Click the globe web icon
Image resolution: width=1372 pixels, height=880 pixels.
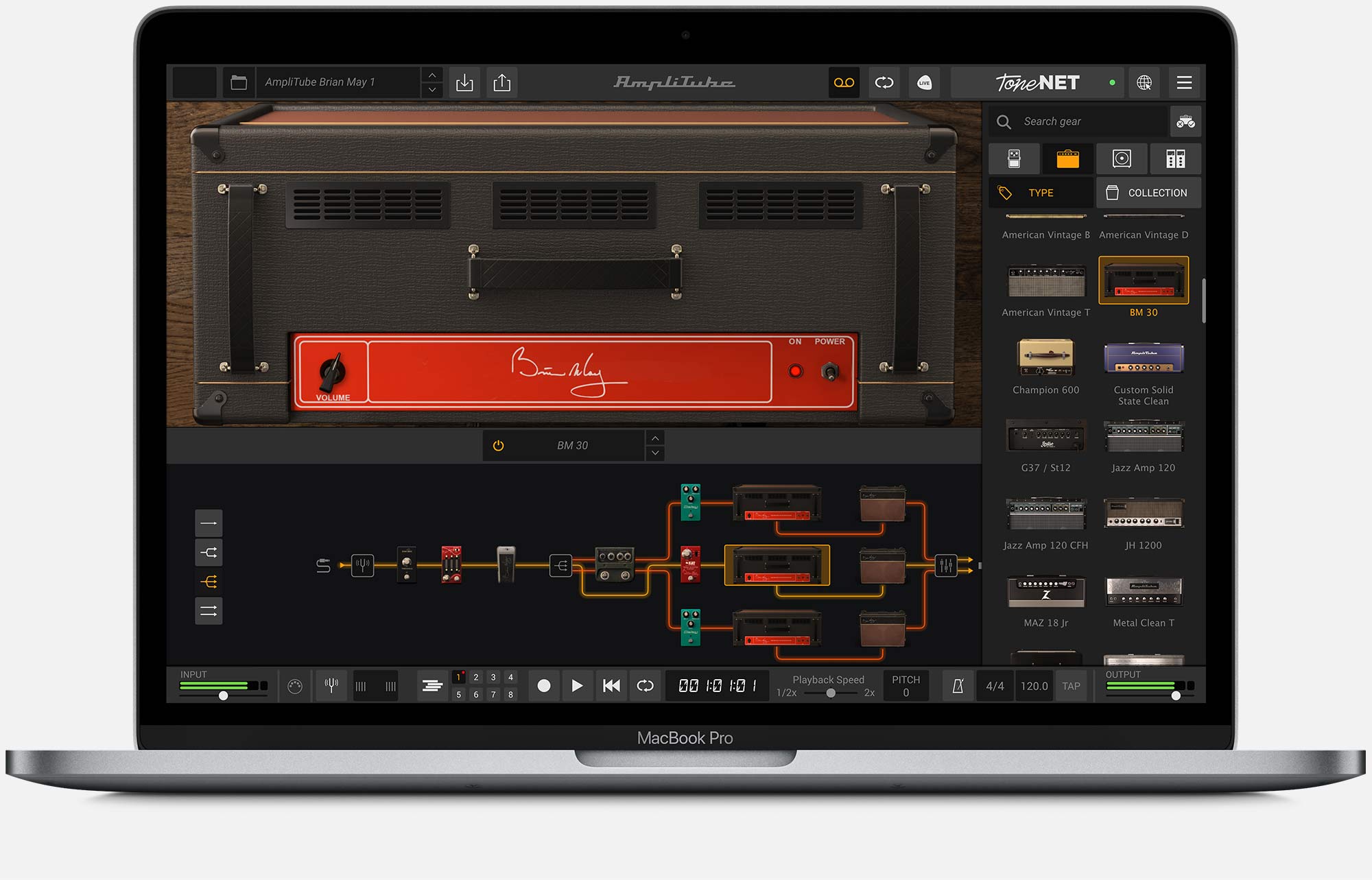pos(1144,83)
